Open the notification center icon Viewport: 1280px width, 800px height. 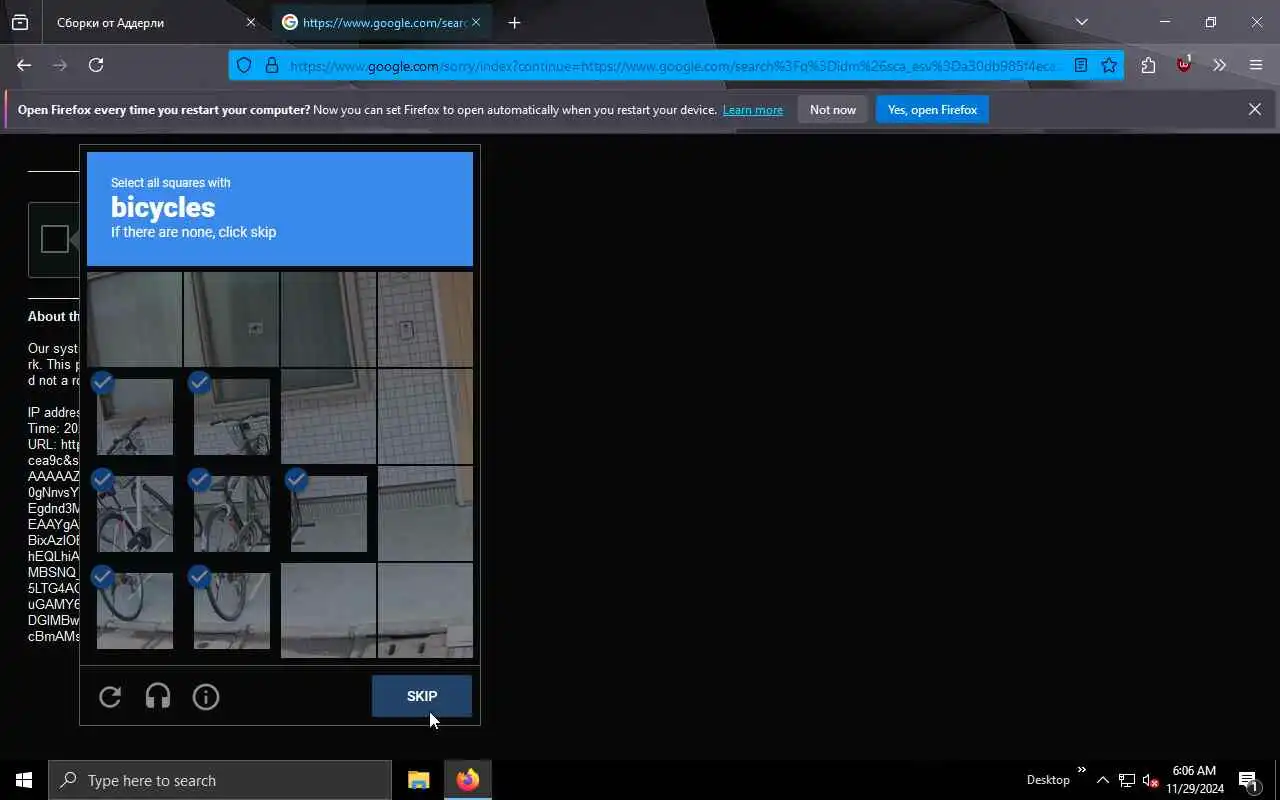click(x=1248, y=780)
